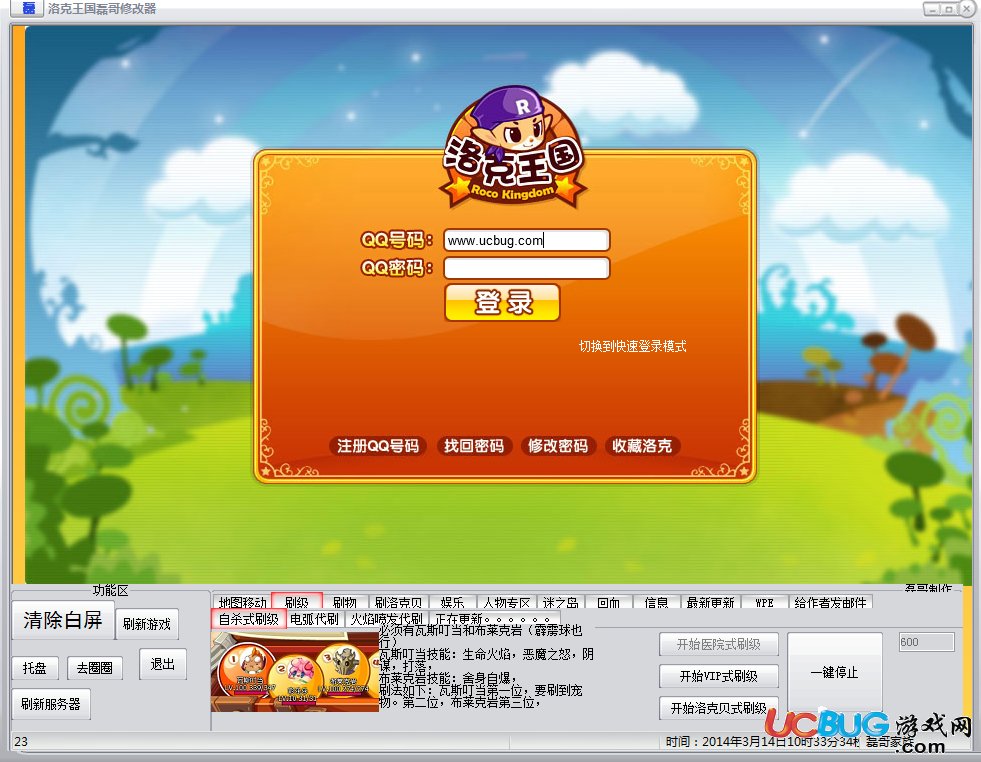Click the 清除白屏 button
The image size is (981, 762).
click(x=63, y=620)
